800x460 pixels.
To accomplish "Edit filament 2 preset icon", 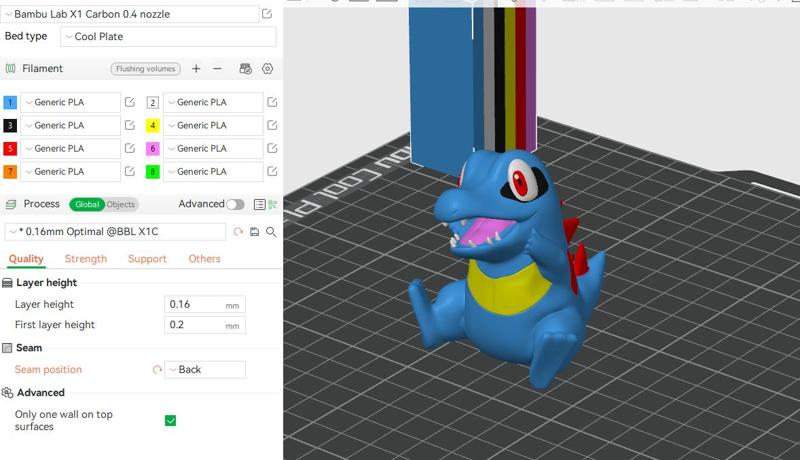I will tap(272, 102).
